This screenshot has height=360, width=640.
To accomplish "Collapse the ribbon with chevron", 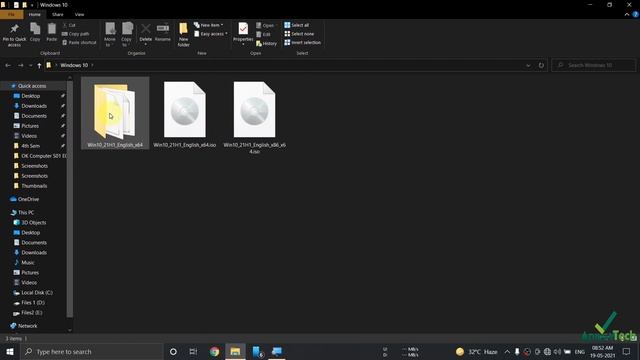I will [627, 14].
